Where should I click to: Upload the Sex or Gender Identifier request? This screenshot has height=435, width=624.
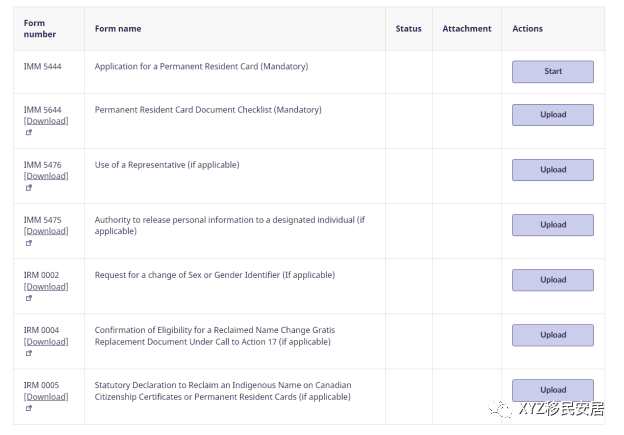pyautogui.click(x=552, y=280)
